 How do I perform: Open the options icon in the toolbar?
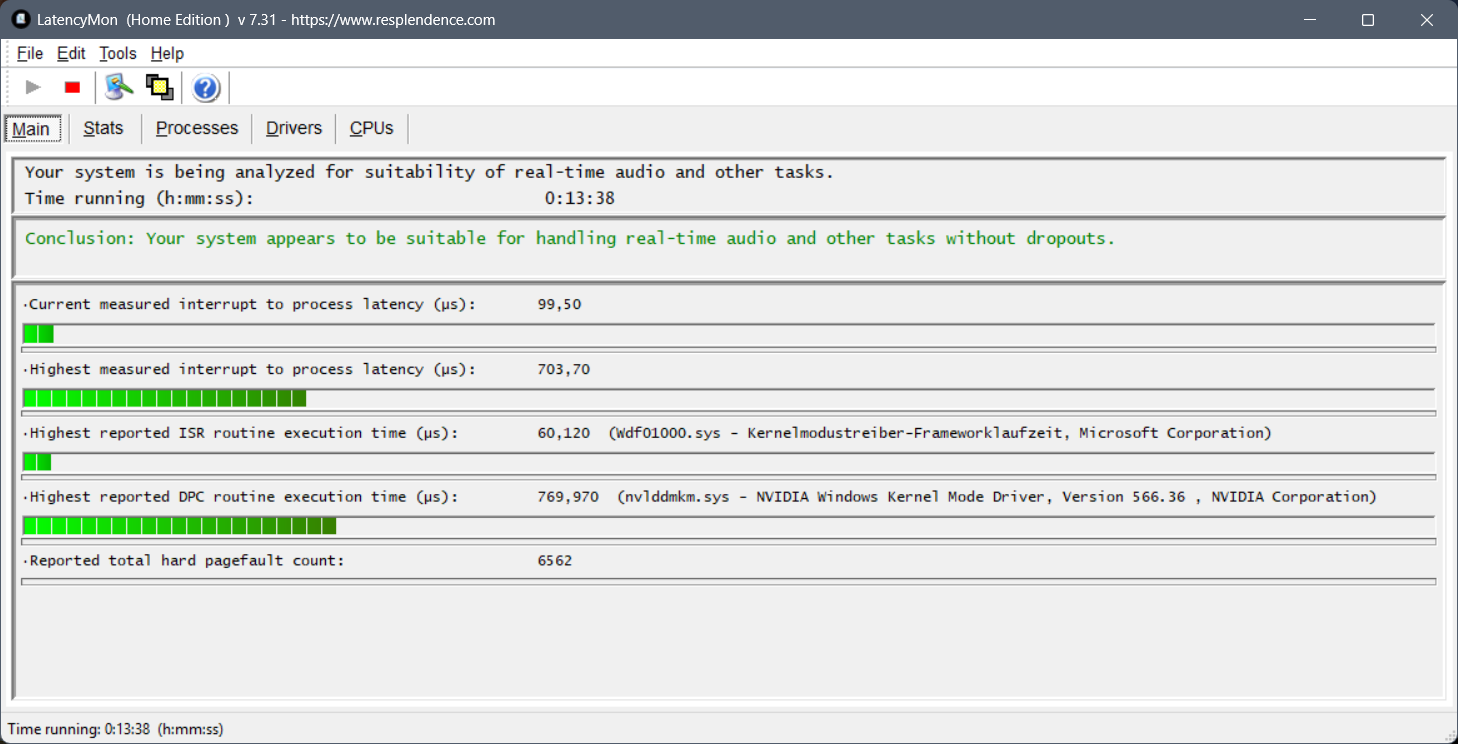(120, 88)
